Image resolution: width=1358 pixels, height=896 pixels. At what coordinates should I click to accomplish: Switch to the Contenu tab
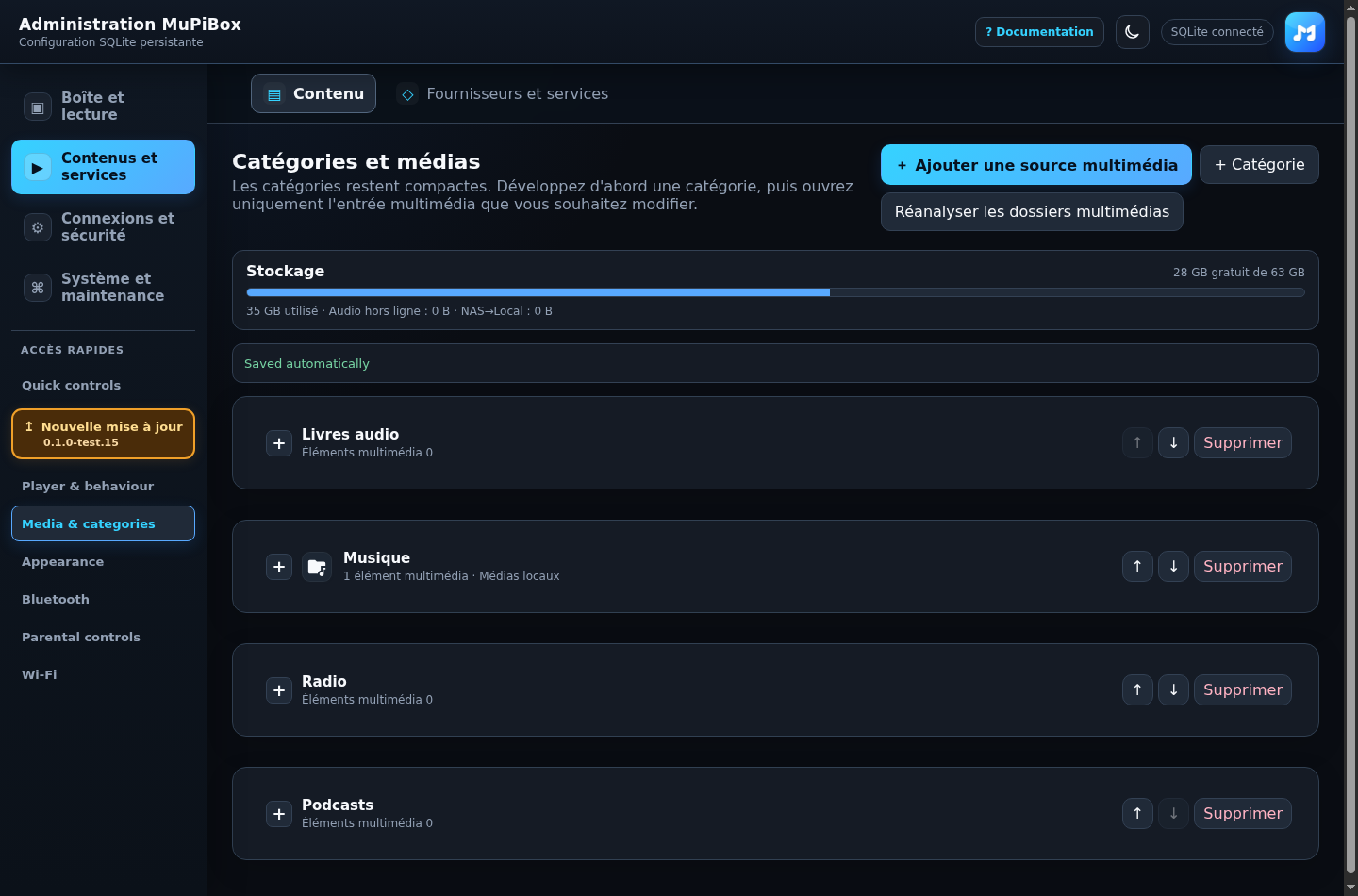point(313,93)
